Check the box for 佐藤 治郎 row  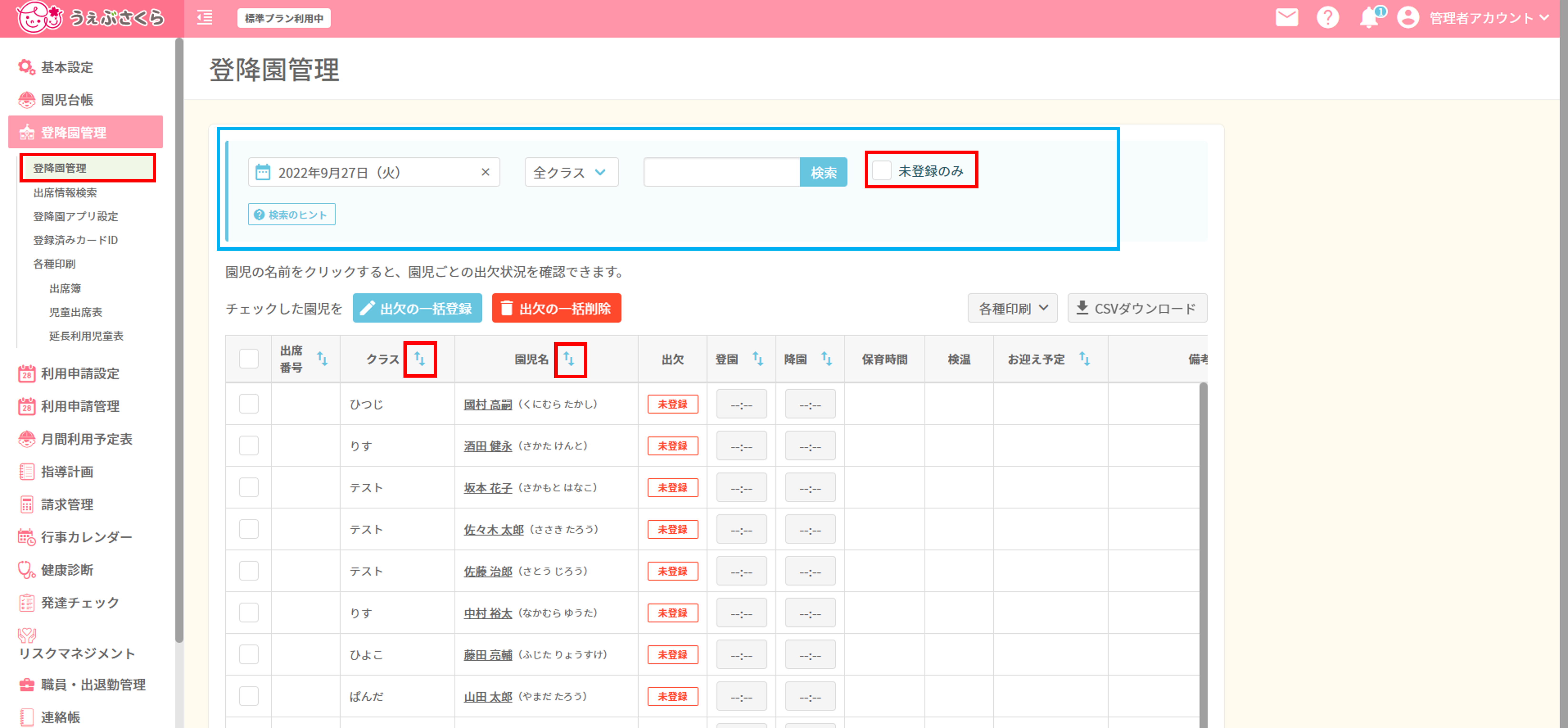249,571
